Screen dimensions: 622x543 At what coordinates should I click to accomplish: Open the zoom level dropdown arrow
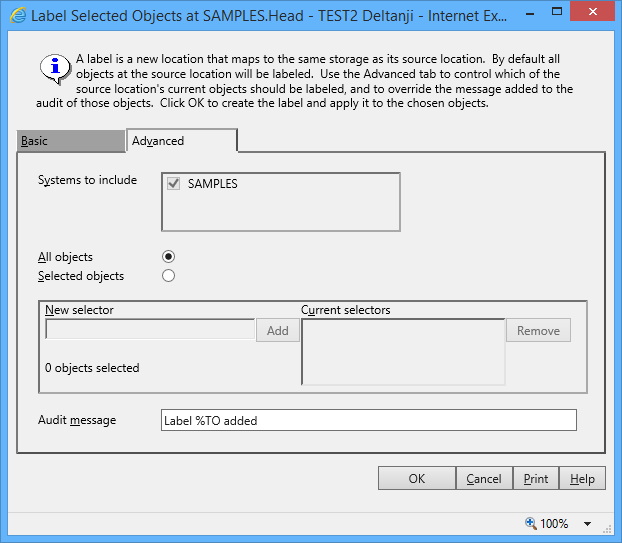coord(588,524)
